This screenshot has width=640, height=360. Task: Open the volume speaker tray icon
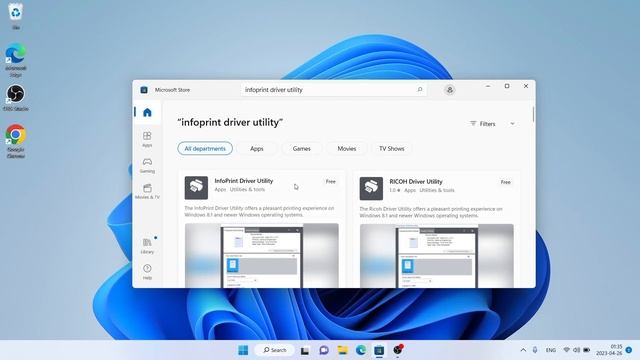pos(576,350)
